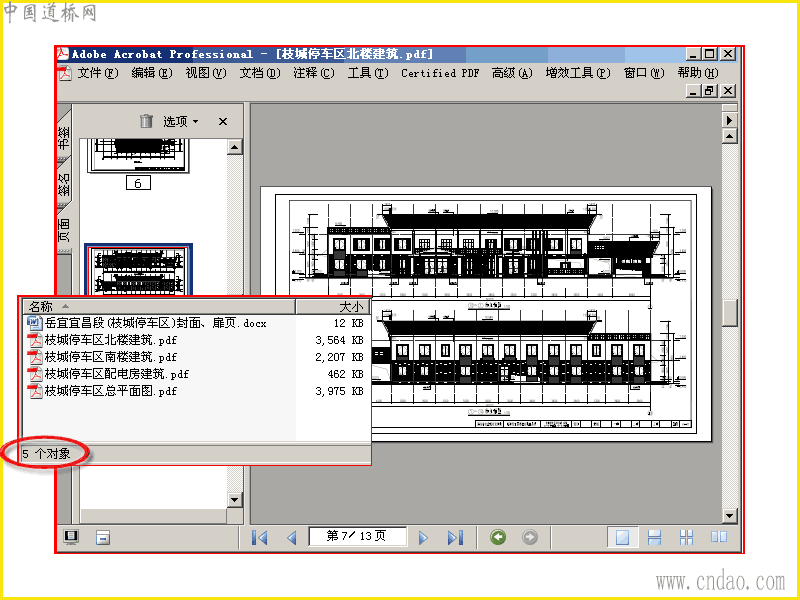Toggle continuous-facing page layout
800x600 pixels.
point(687,537)
